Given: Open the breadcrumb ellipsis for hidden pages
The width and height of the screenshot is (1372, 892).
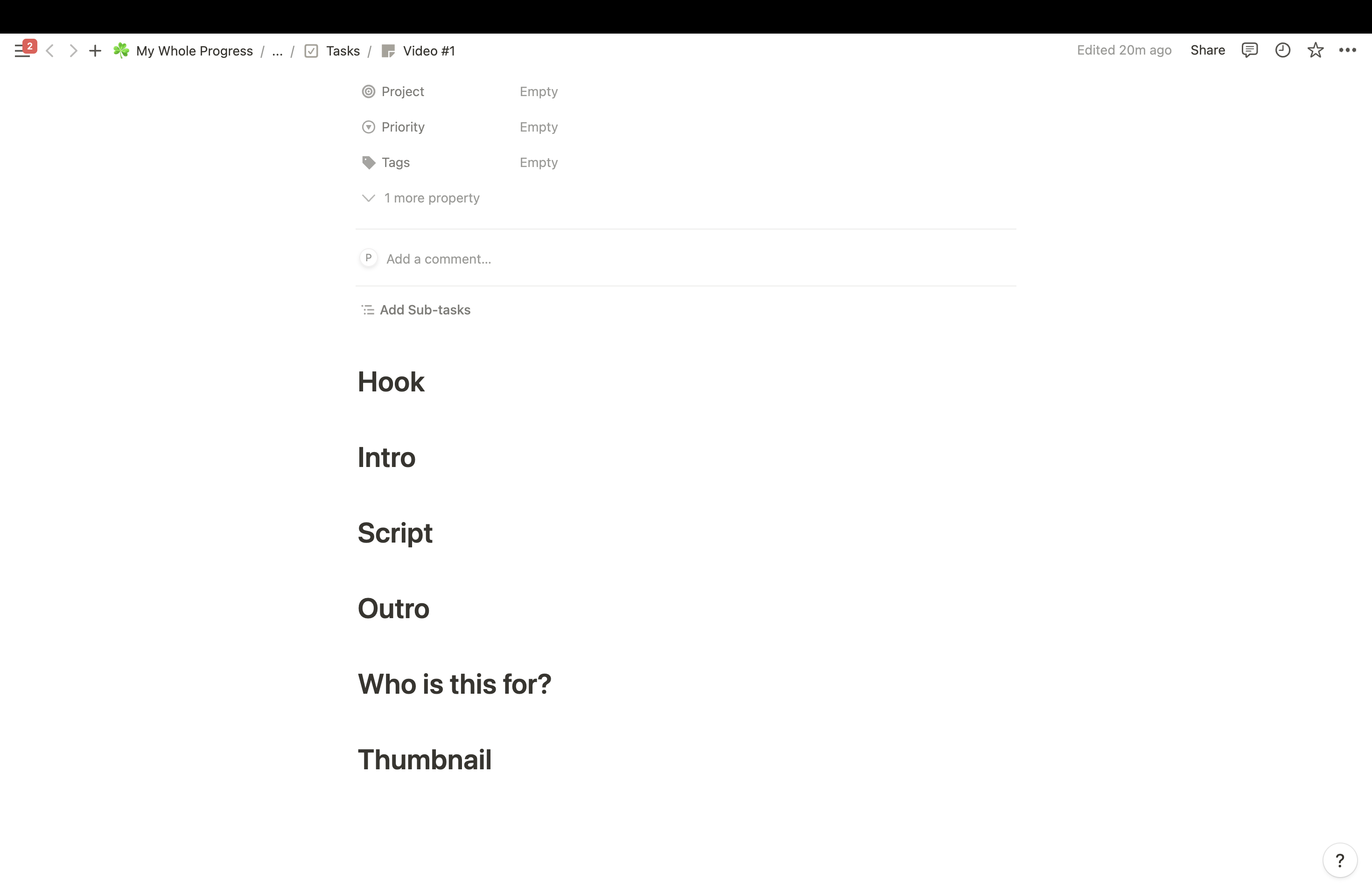Looking at the screenshot, I should click(x=277, y=51).
